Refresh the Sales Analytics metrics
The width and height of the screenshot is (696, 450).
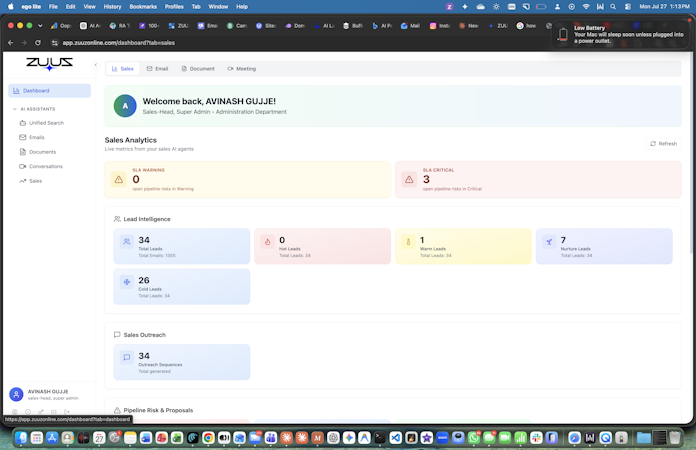coord(664,144)
